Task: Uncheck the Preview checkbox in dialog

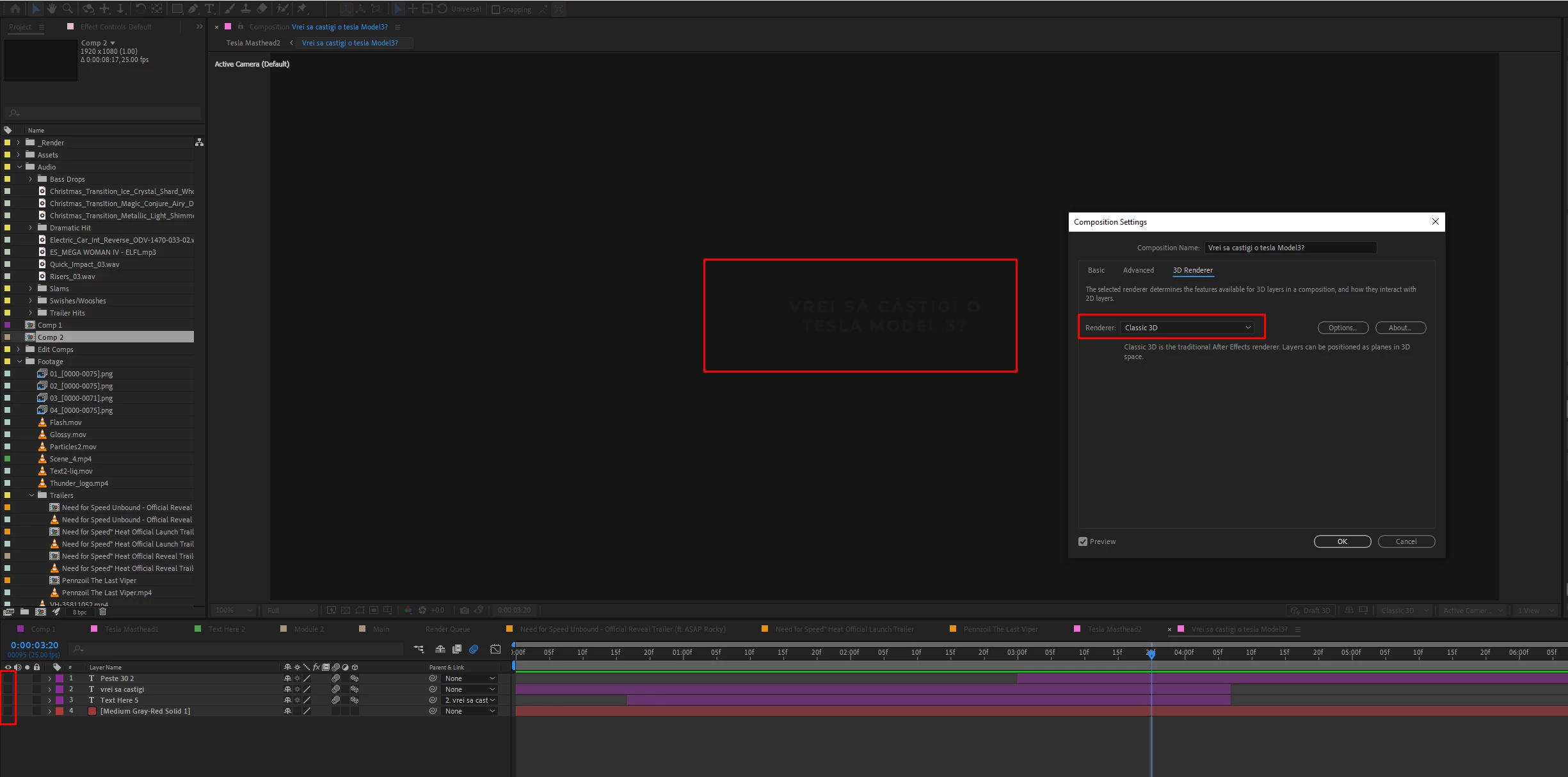Action: (x=1083, y=541)
